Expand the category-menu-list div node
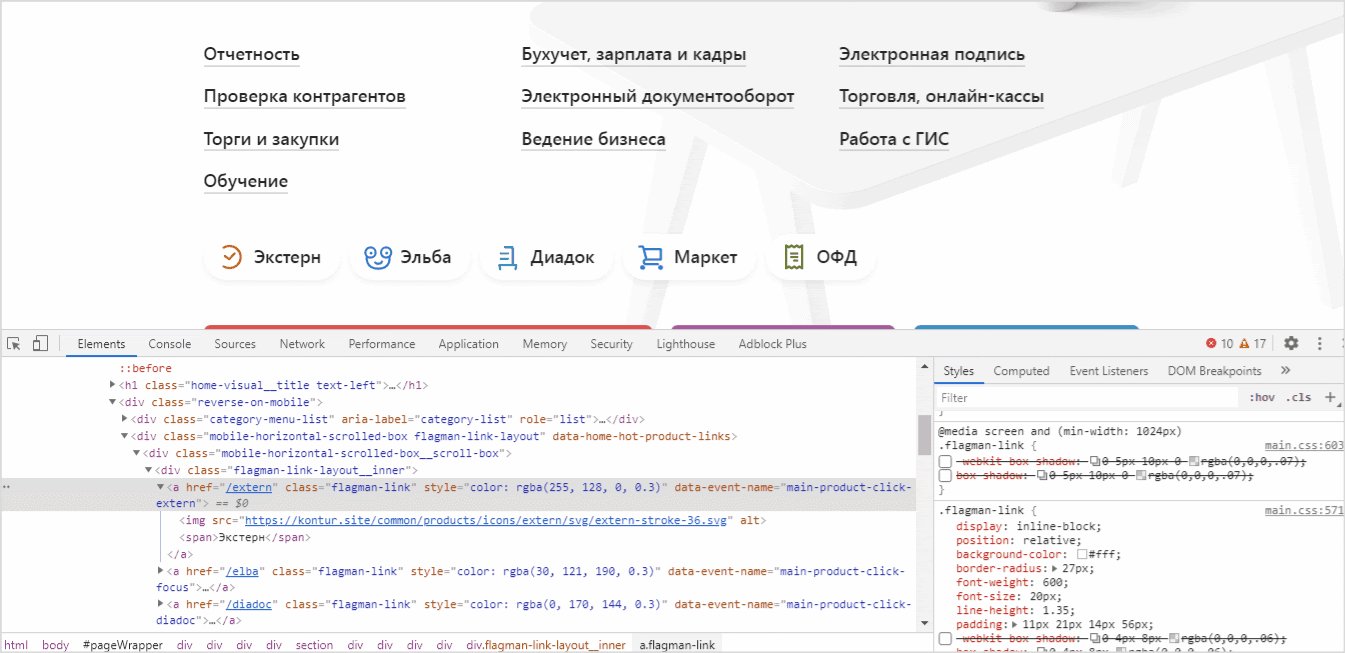Image resolution: width=1345 pixels, height=653 pixels. (x=125, y=419)
